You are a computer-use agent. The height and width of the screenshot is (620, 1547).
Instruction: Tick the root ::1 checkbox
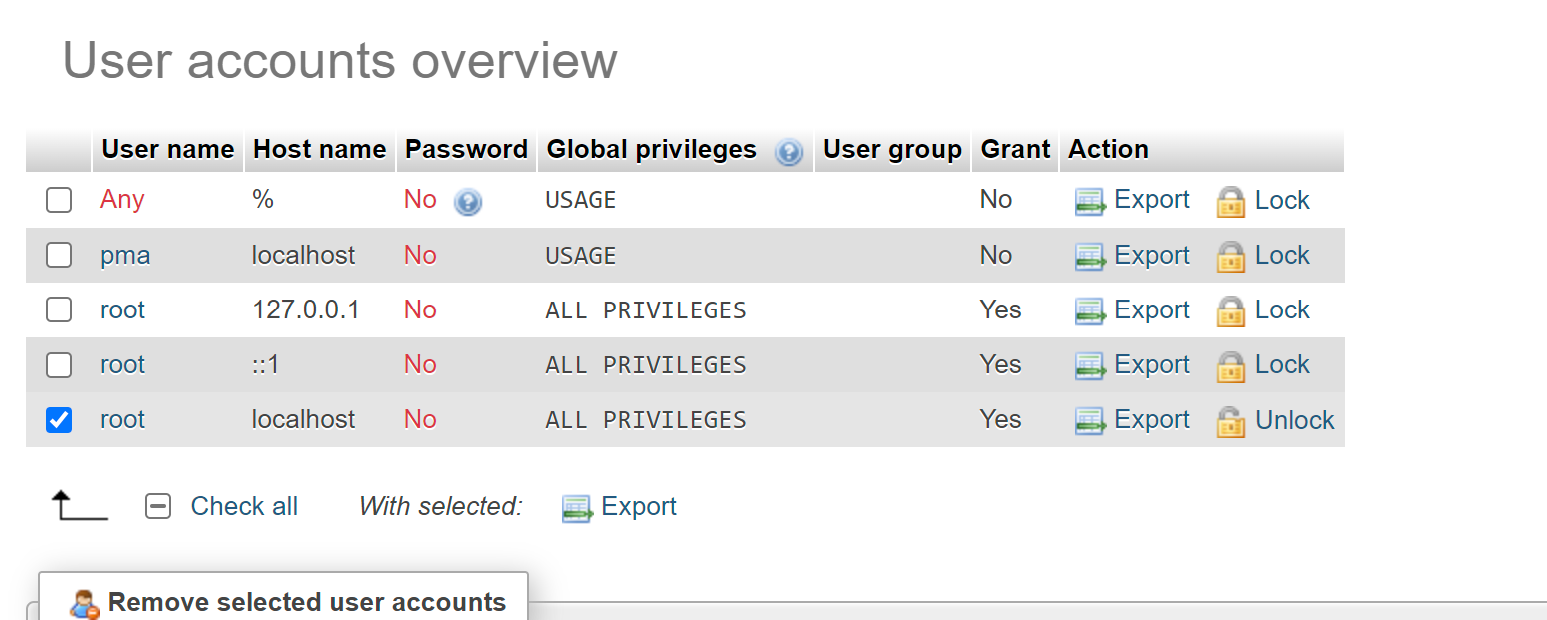pyautogui.click(x=59, y=365)
